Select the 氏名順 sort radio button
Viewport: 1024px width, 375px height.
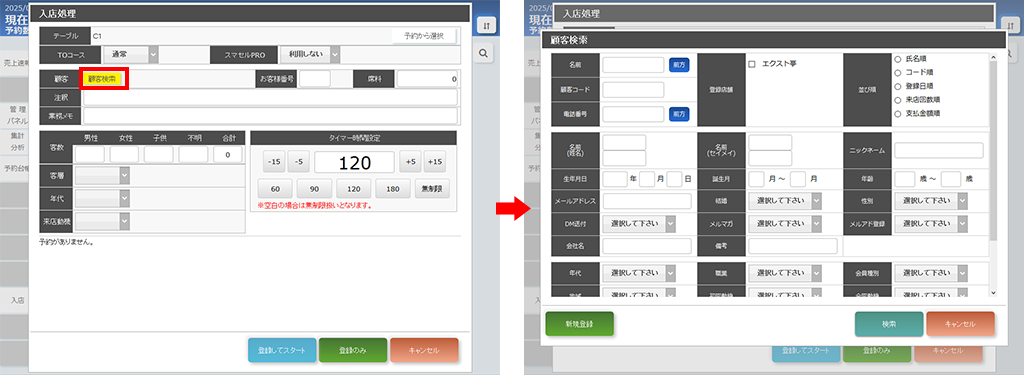897,58
